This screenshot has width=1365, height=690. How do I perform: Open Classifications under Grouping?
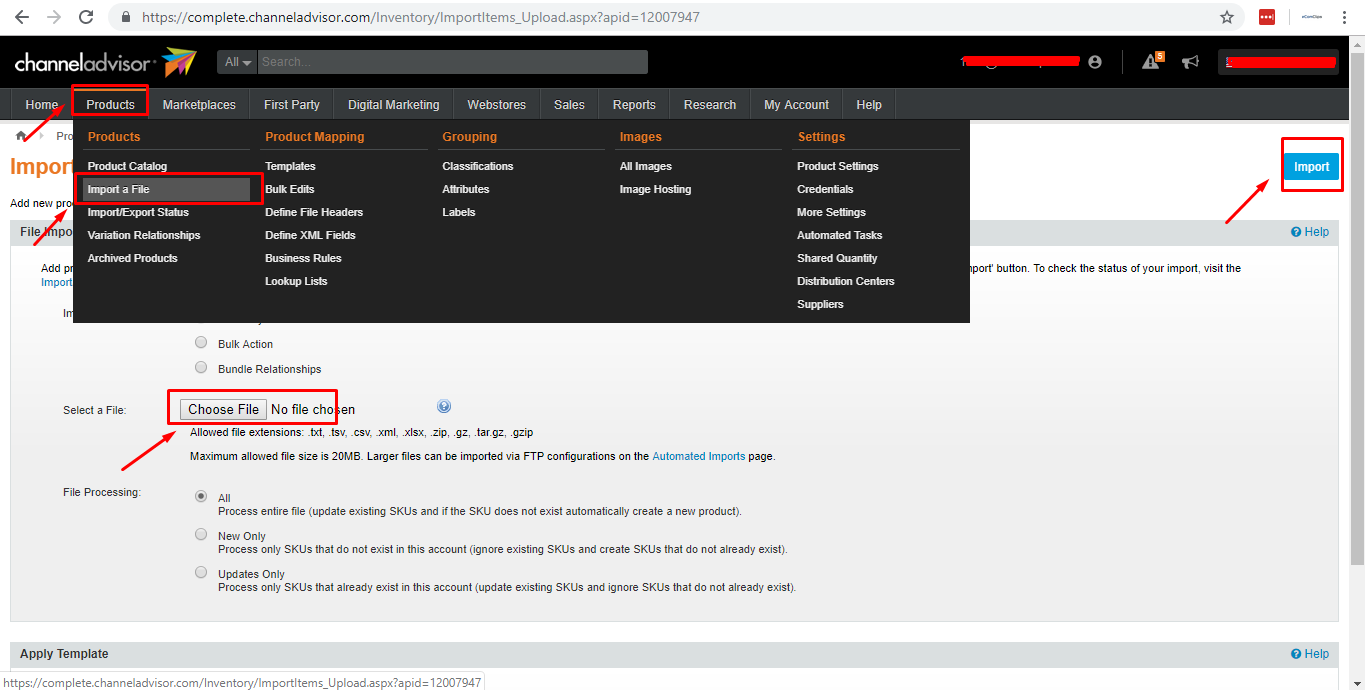(x=478, y=166)
